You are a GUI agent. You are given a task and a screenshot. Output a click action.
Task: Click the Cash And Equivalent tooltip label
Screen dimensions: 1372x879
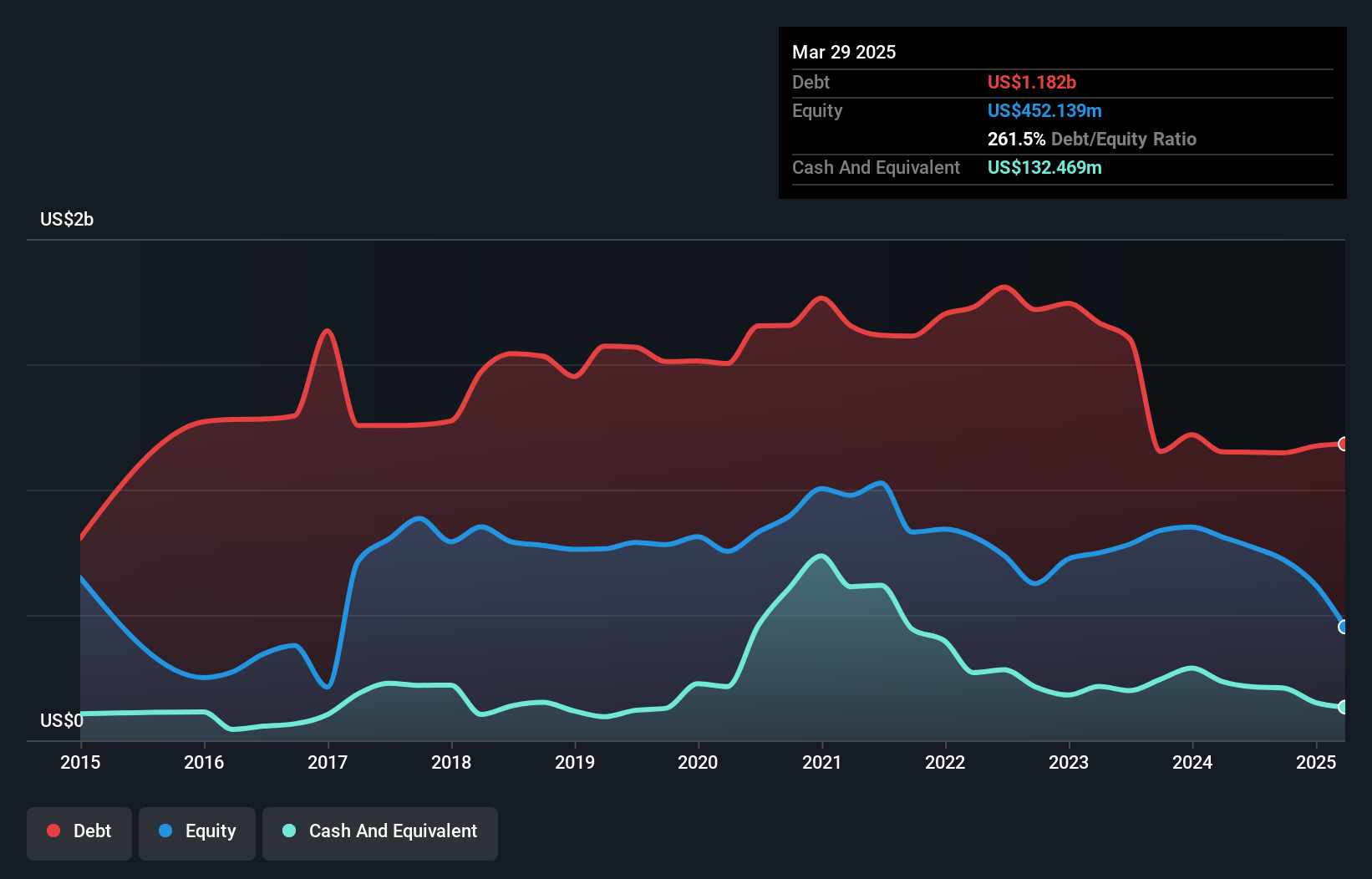click(876, 167)
